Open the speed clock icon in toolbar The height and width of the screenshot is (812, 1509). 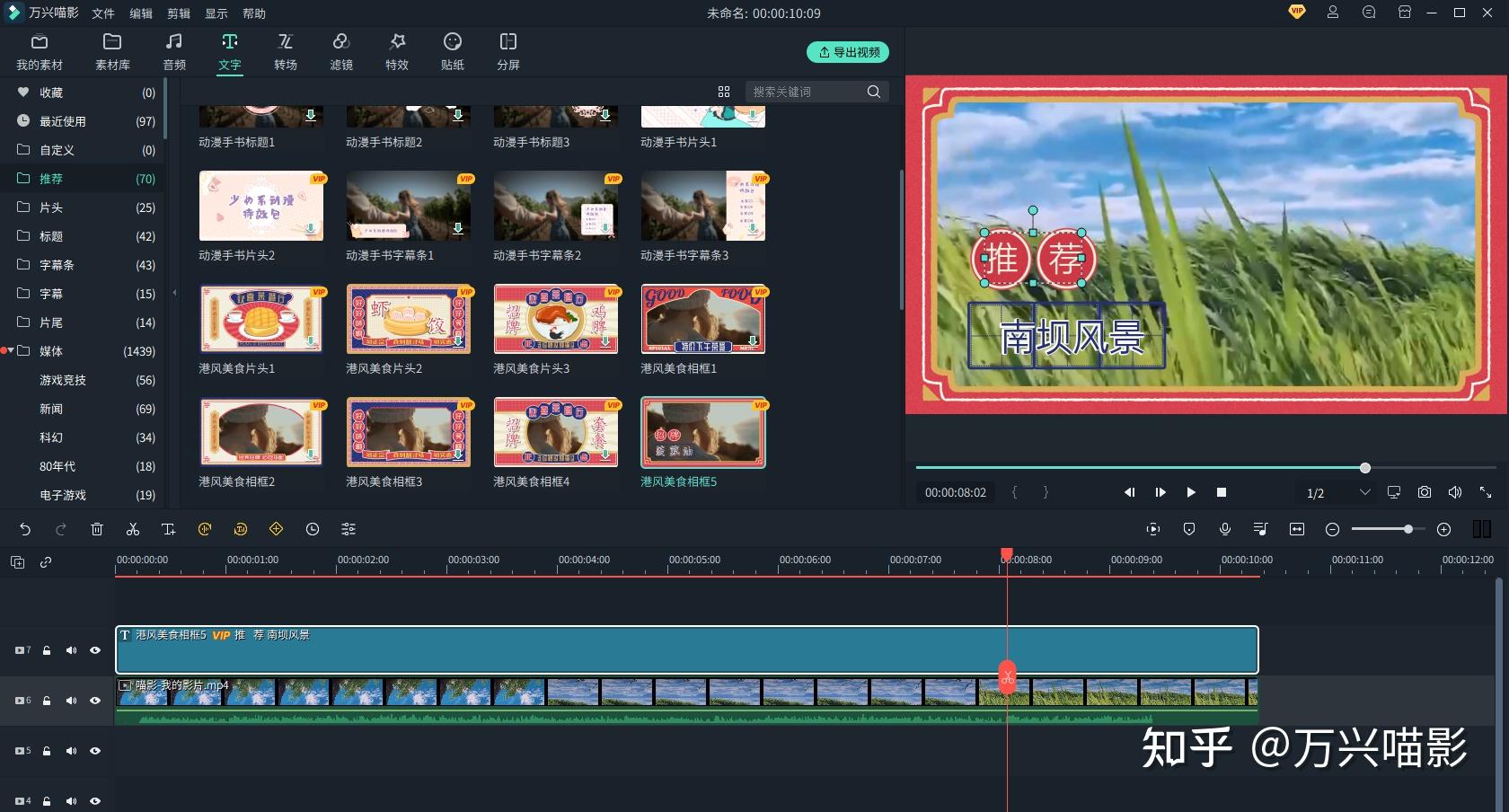313,529
